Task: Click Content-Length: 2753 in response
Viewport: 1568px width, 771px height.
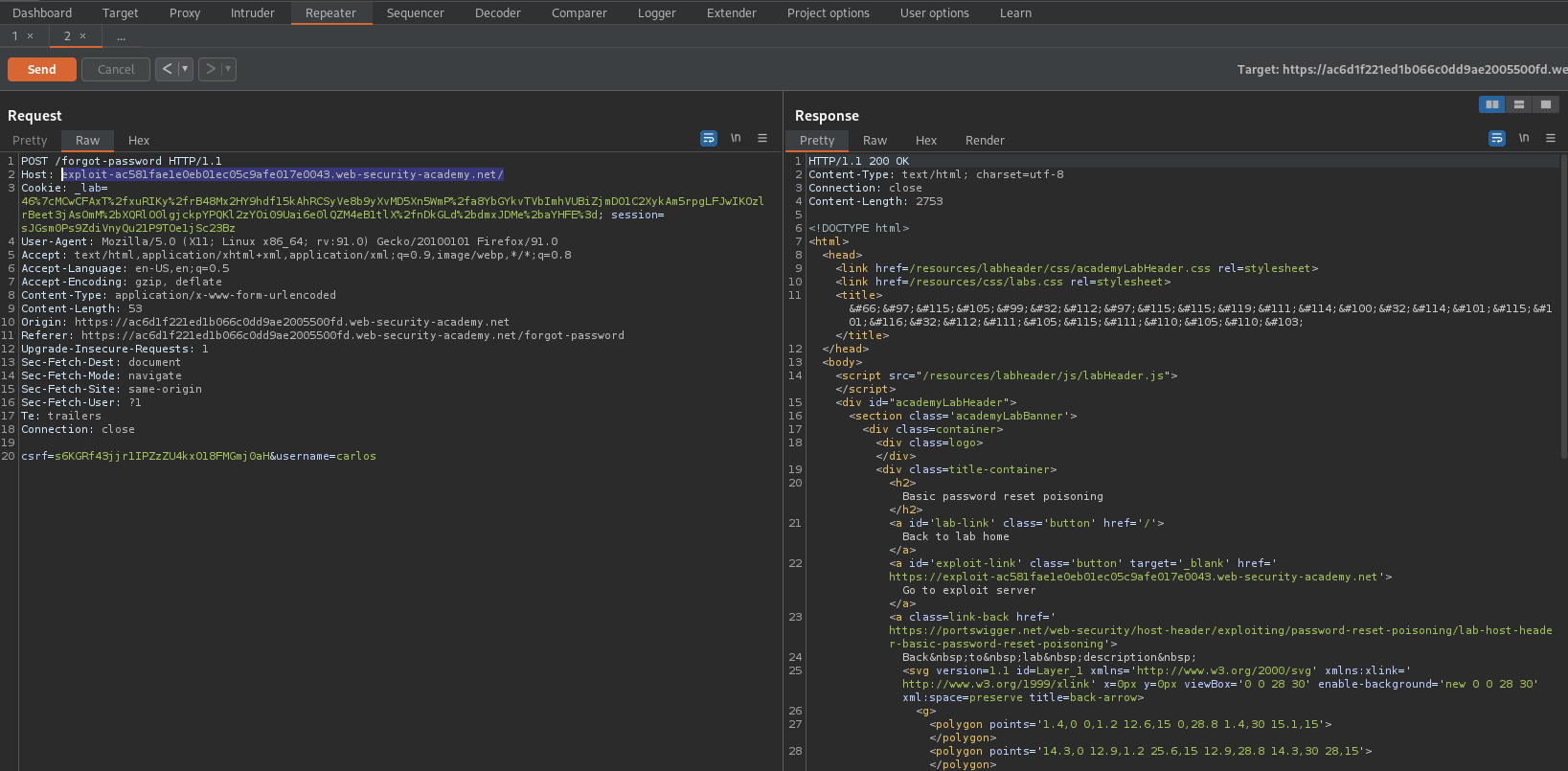Action: (875, 201)
